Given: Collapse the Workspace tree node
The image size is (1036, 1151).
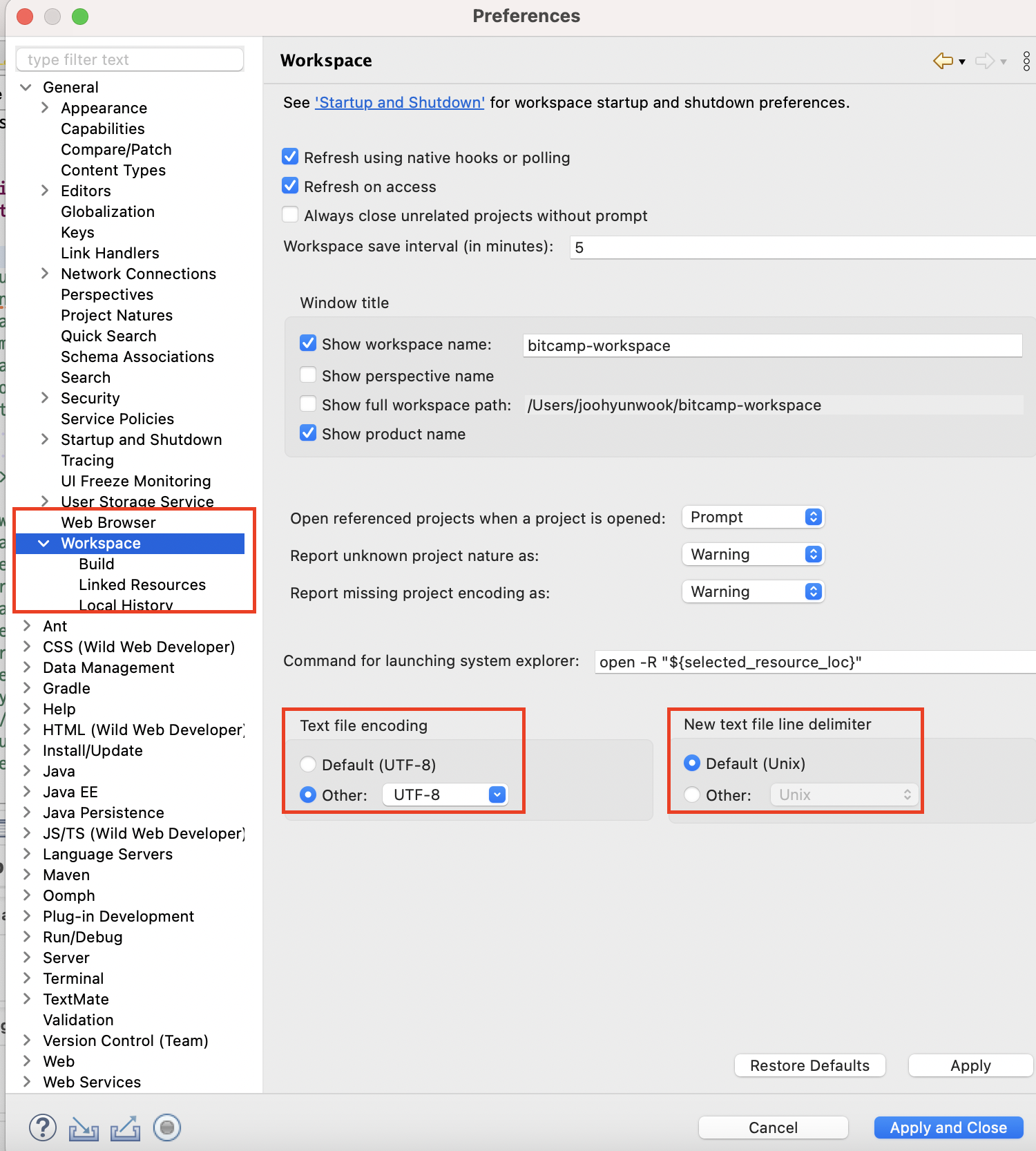Looking at the screenshot, I should pos(44,543).
